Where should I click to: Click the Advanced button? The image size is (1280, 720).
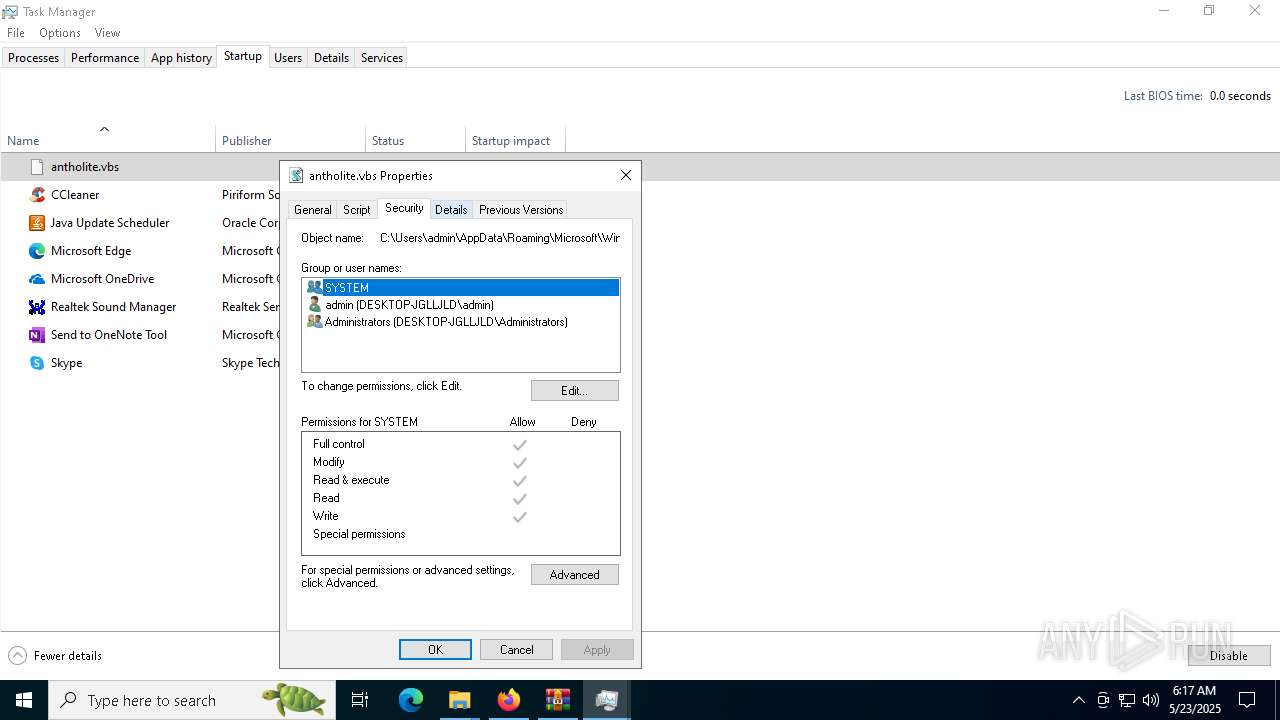tap(575, 575)
